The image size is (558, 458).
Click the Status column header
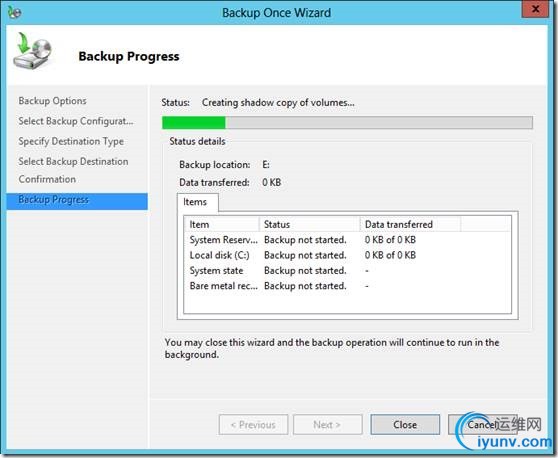pyautogui.click(x=310, y=224)
